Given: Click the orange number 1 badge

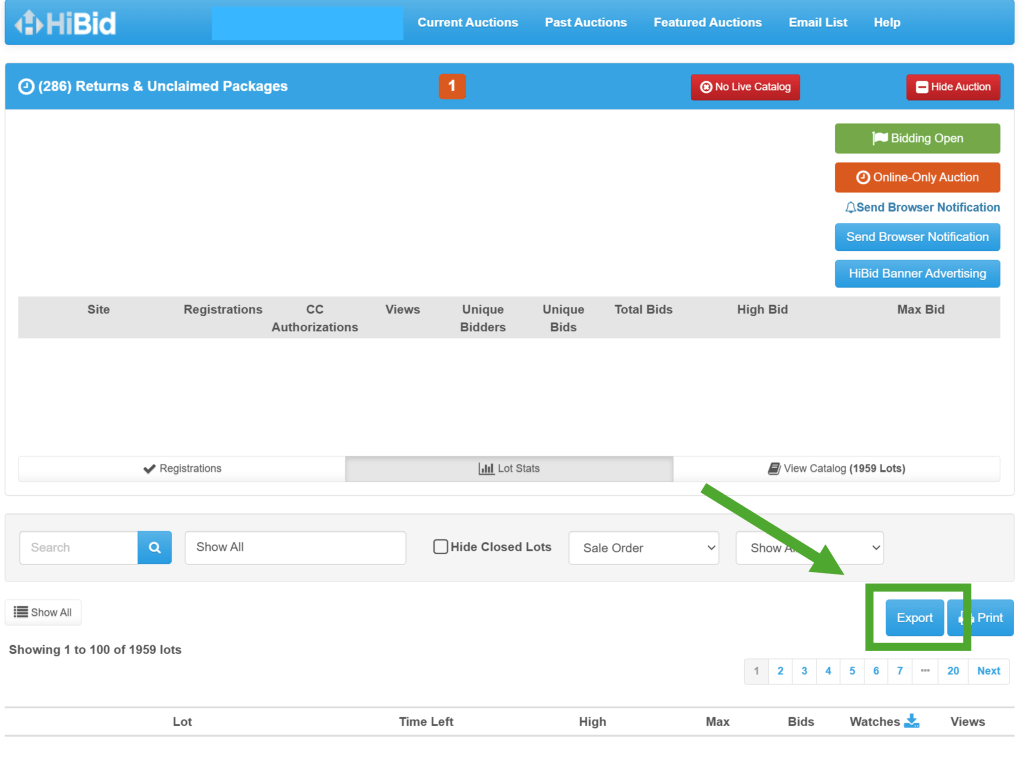Looking at the screenshot, I should pos(451,87).
